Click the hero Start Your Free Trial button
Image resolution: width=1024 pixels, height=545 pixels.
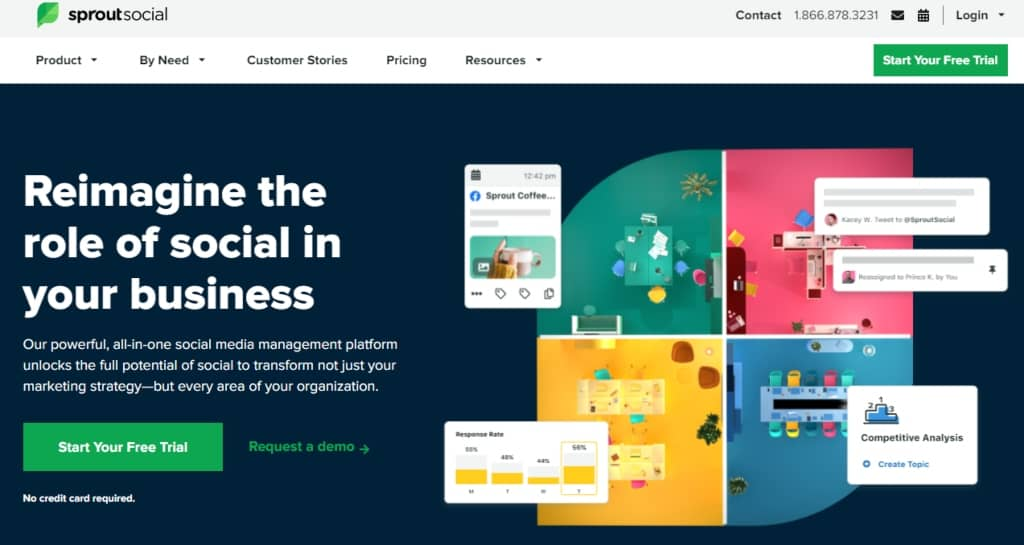[x=123, y=447]
